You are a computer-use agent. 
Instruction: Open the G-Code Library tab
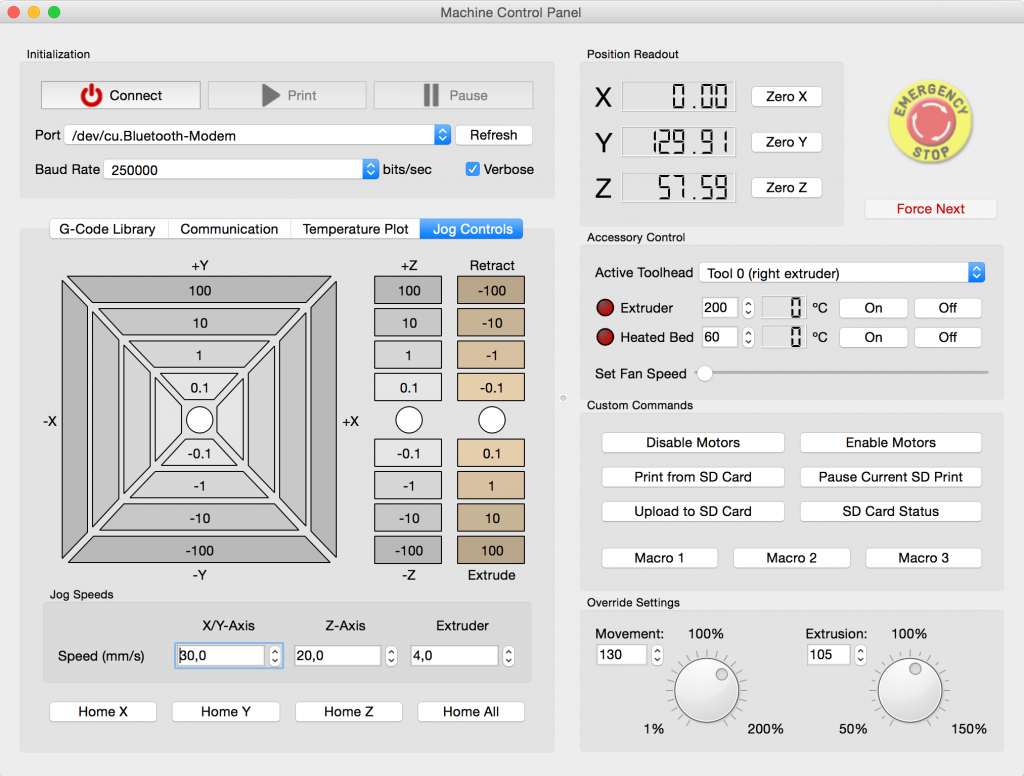(108, 229)
